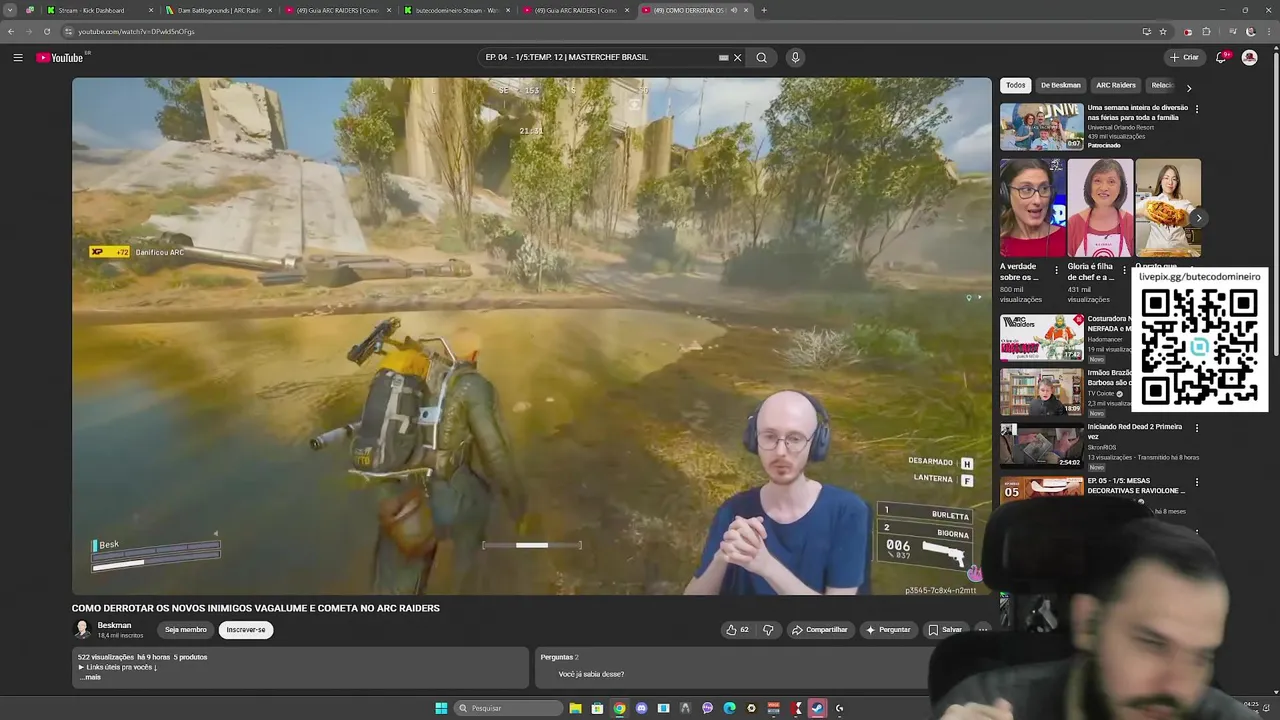Go to YouTube home via logo
1280x720 pixels.
60,57
